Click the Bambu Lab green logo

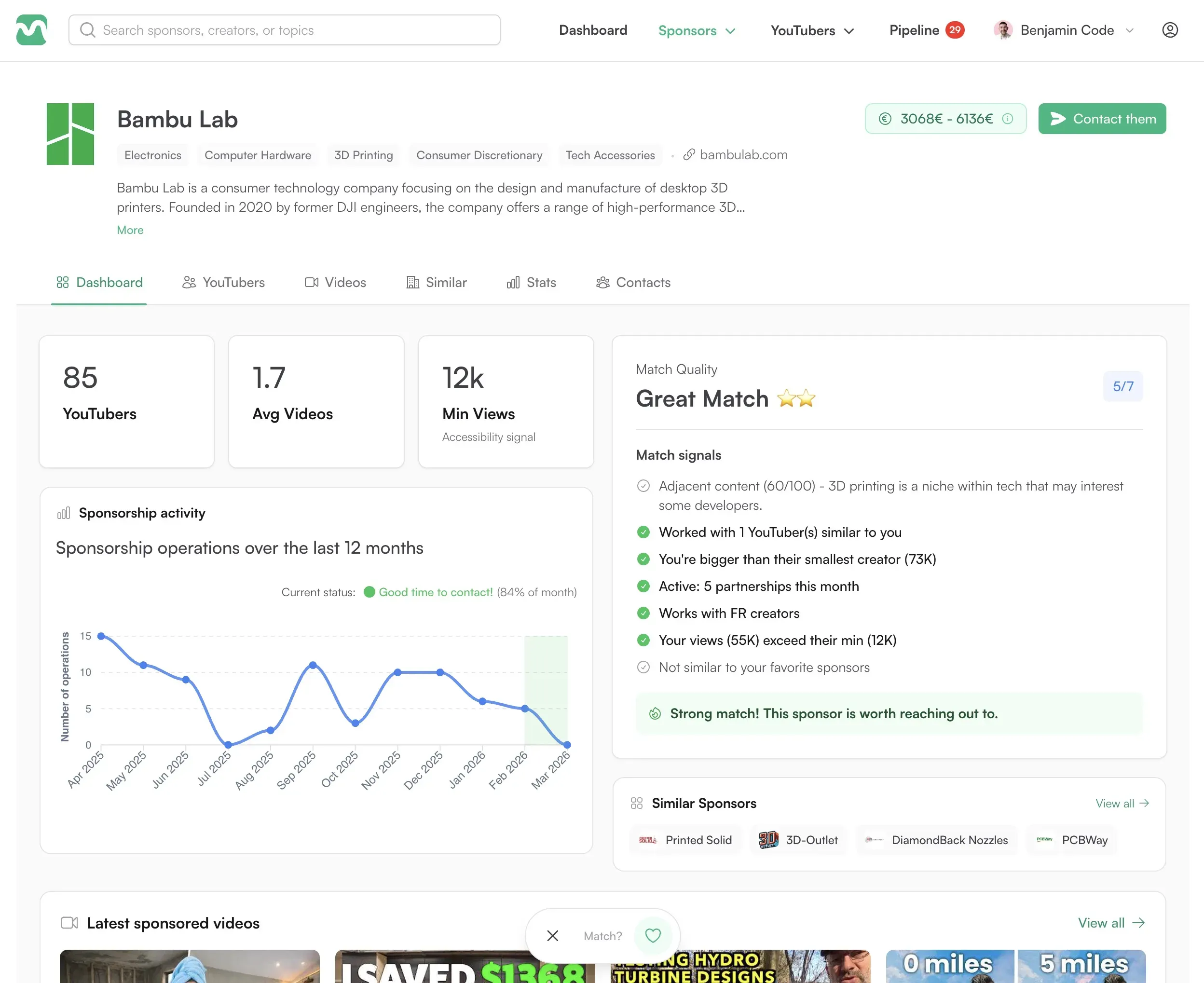(x=70, y=134)
